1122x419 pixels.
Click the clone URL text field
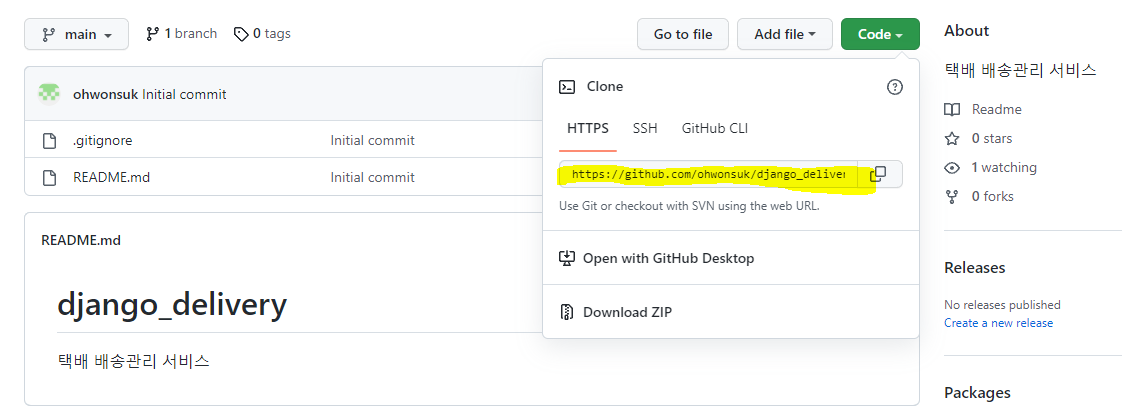coord(708,174)
